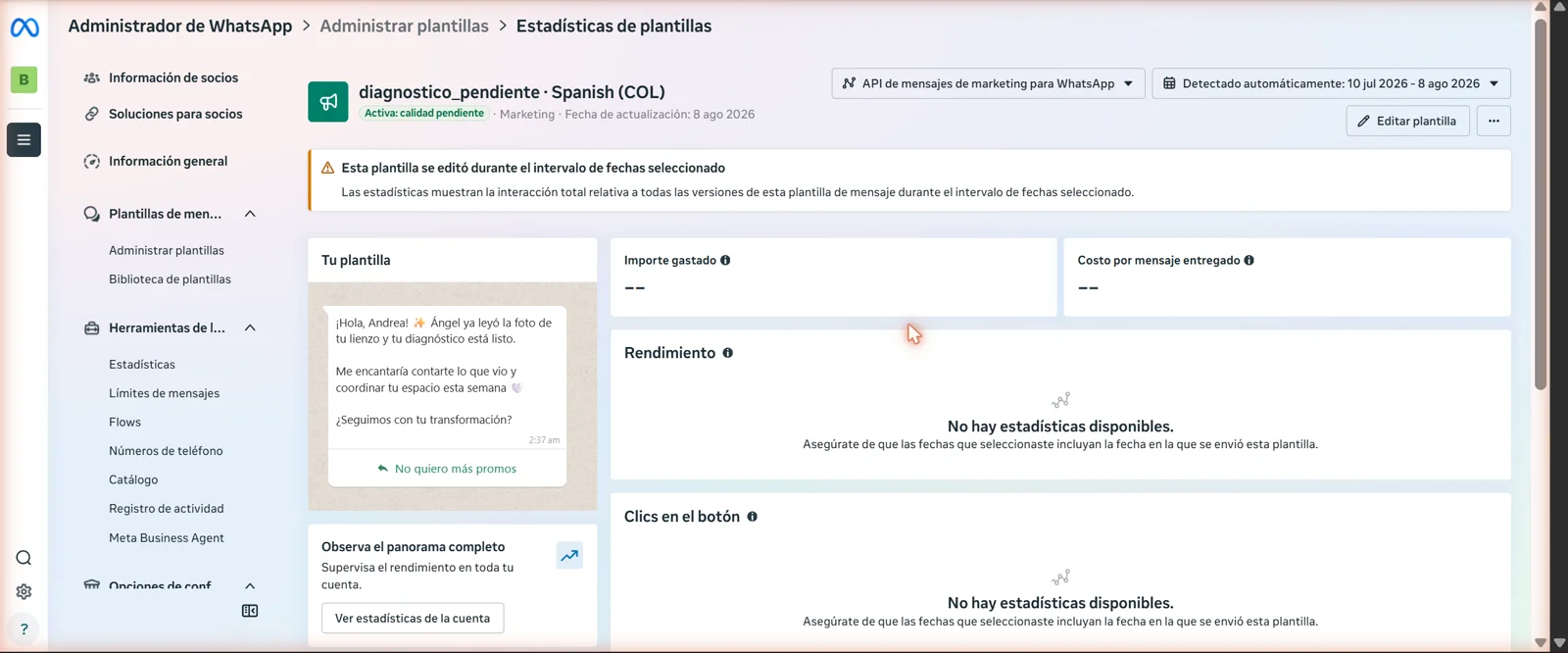Click the calendar icon in date range selector
The width and height of the screenshot is (1568, 653).
pyautogui.click(x=1169, y=83)
